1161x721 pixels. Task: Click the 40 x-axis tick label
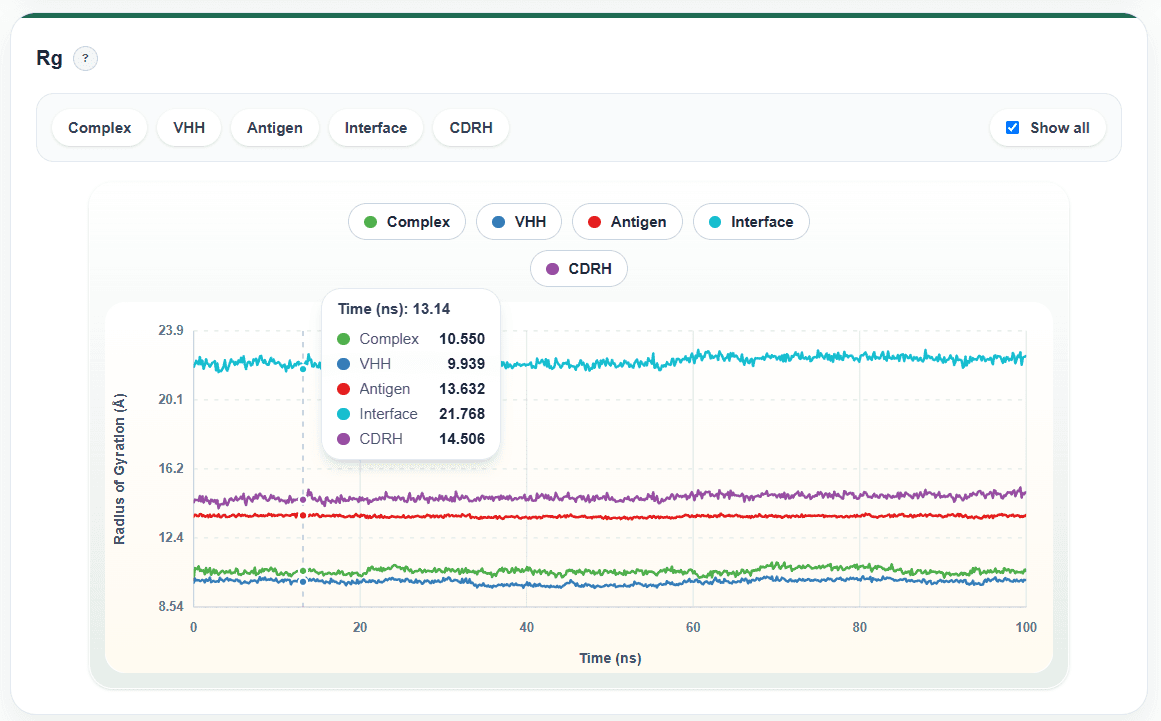[x=526, y=628]
